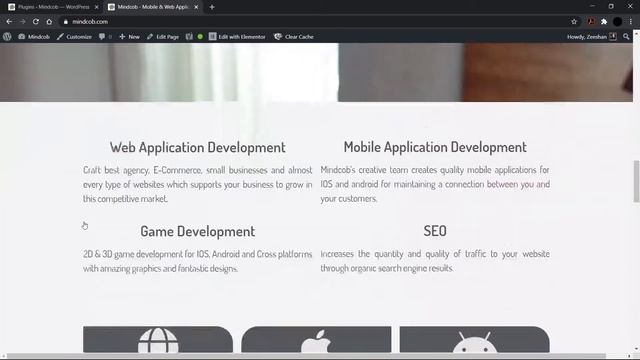Click Customize in the admin bar
640x360 pixels.
[x=74, y=37]
